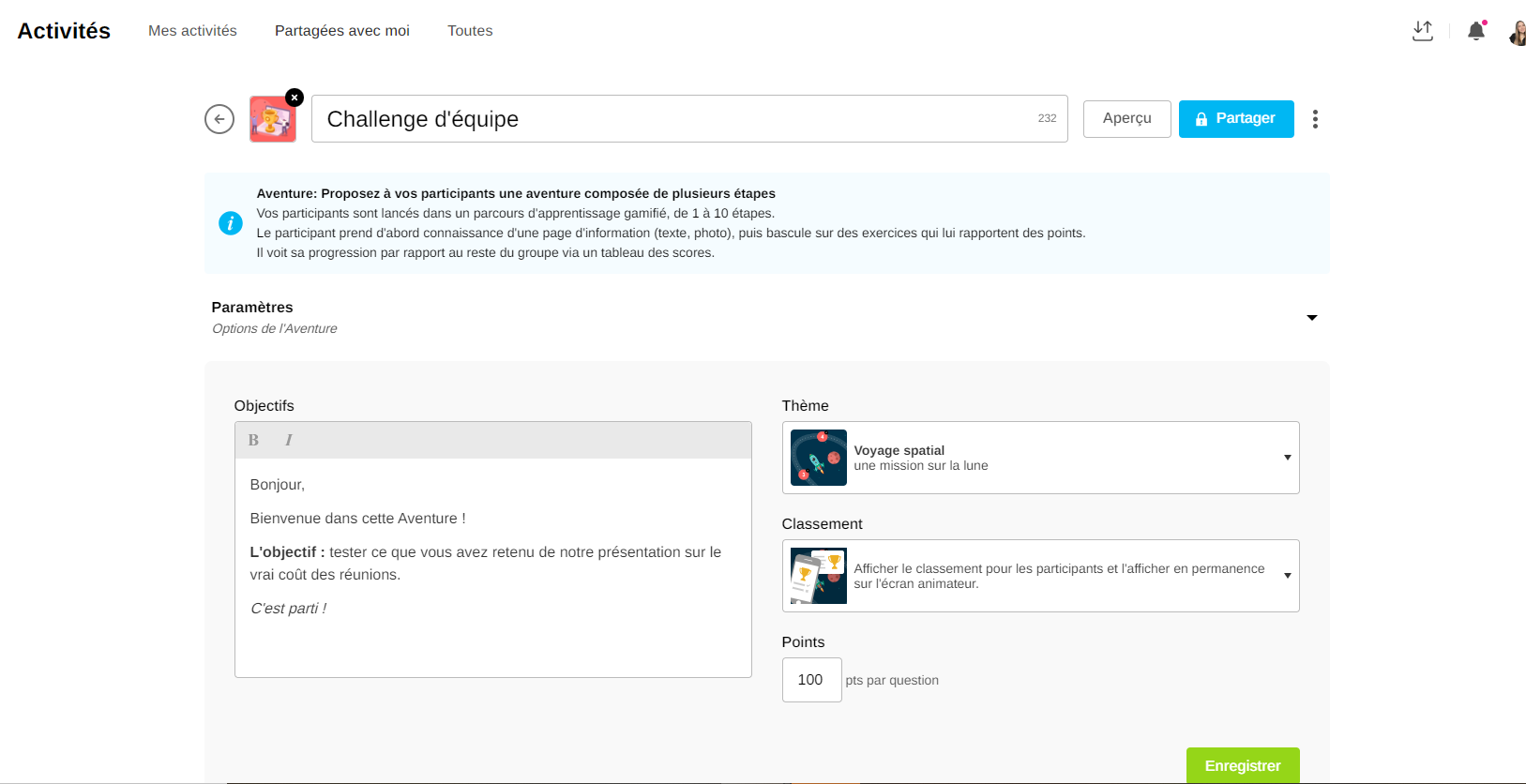Switch to the Mes activités tab
This screenshot has height=784, width=1526.
coord(192,31)
